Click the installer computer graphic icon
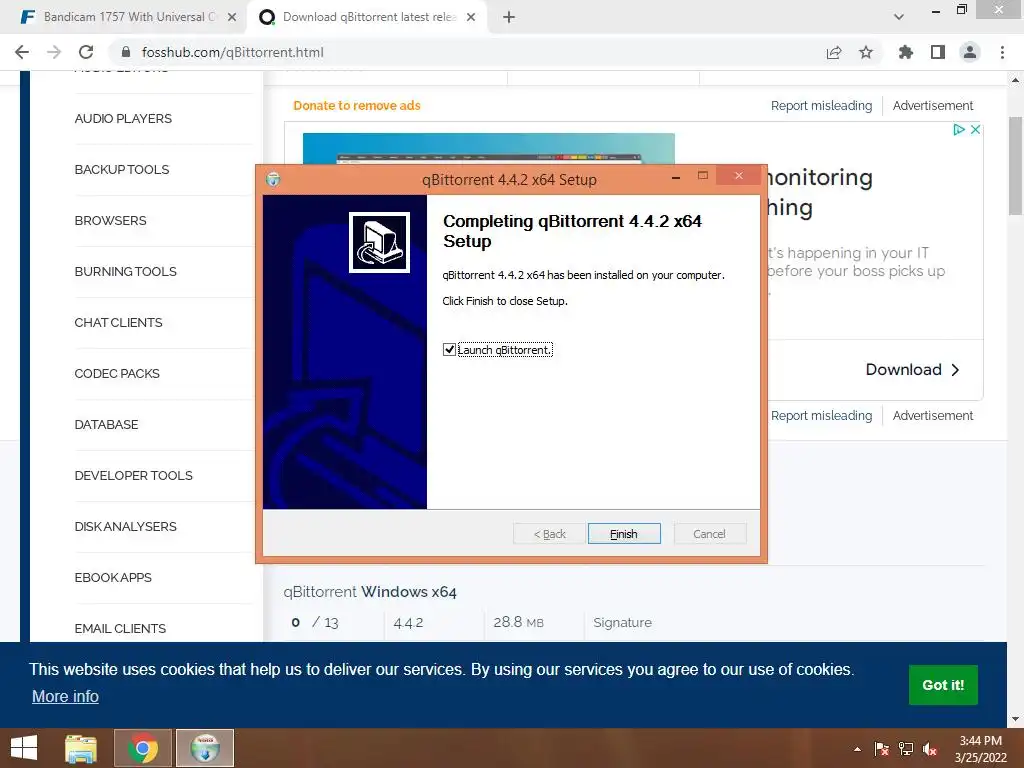 (379, 242)
